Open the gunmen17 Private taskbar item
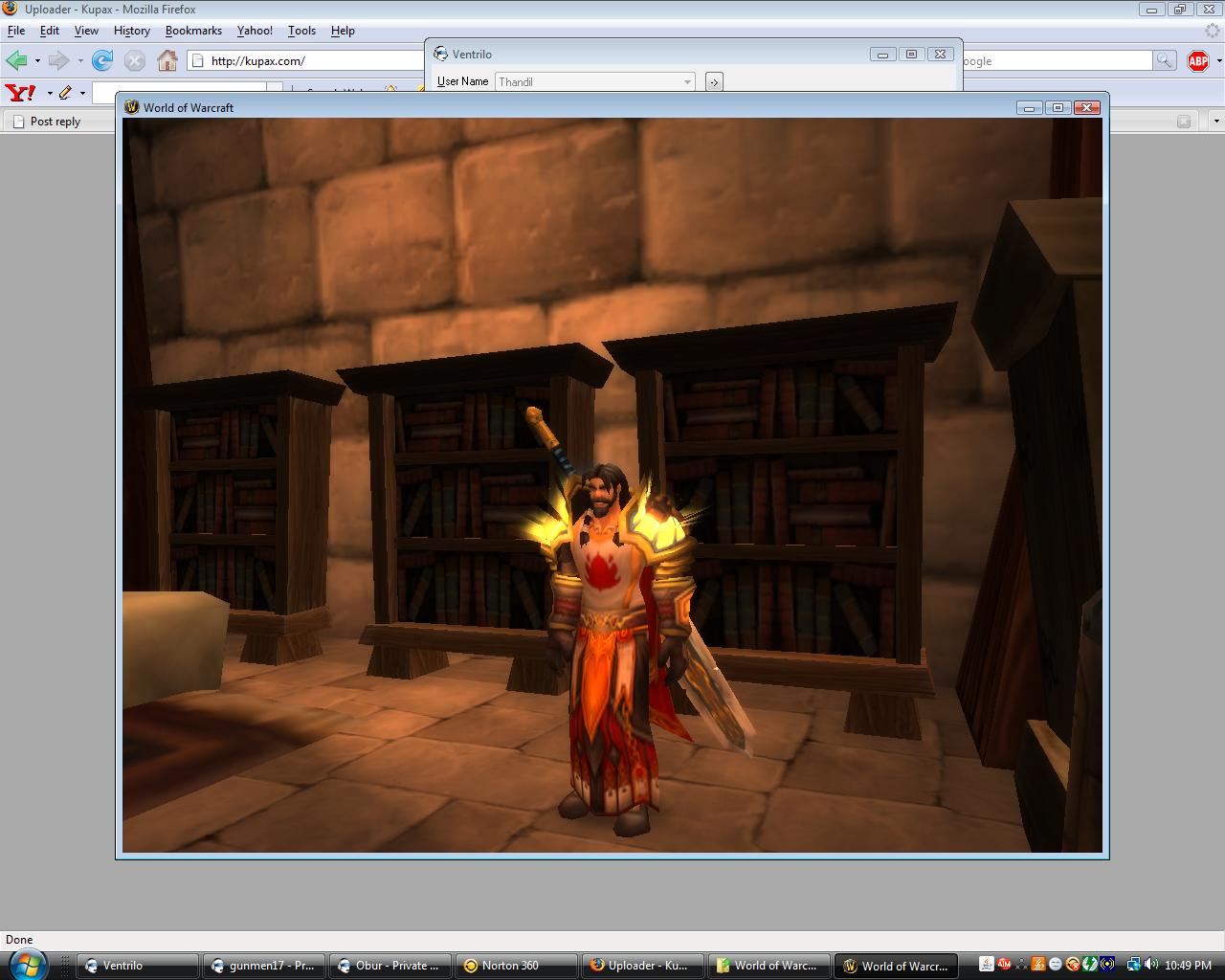The image size is (1225, 980). (x=264, y=966)
